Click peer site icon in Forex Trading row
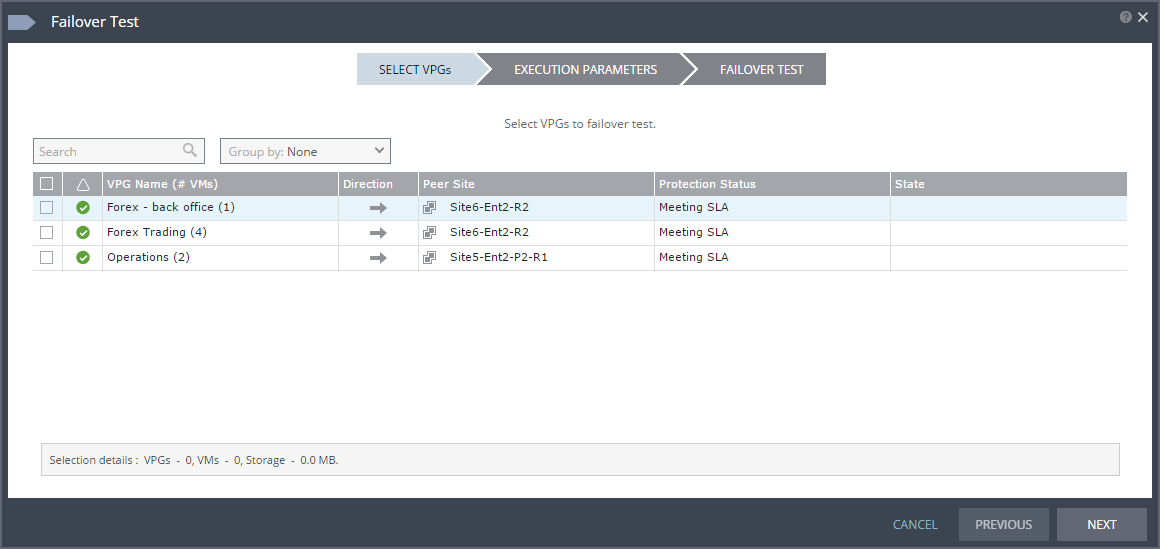The width and height of the screenshot is (1160, 549). [429, 232]
